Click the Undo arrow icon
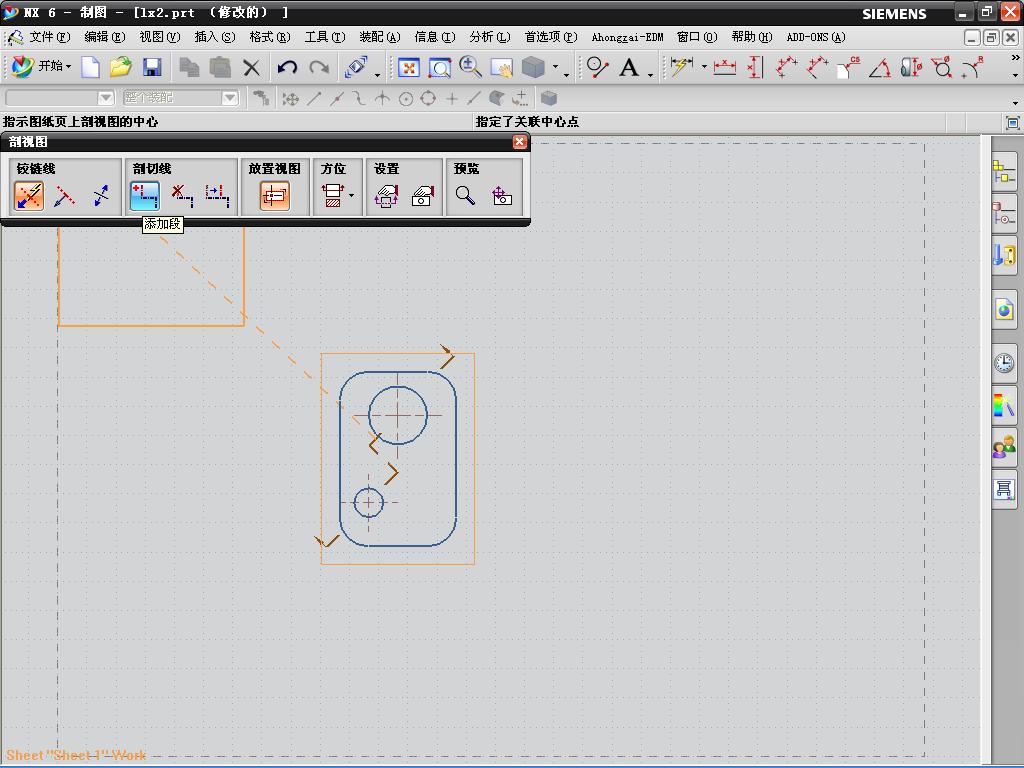This screenshot has width=1024, height=768. click(x=288, y=68)
